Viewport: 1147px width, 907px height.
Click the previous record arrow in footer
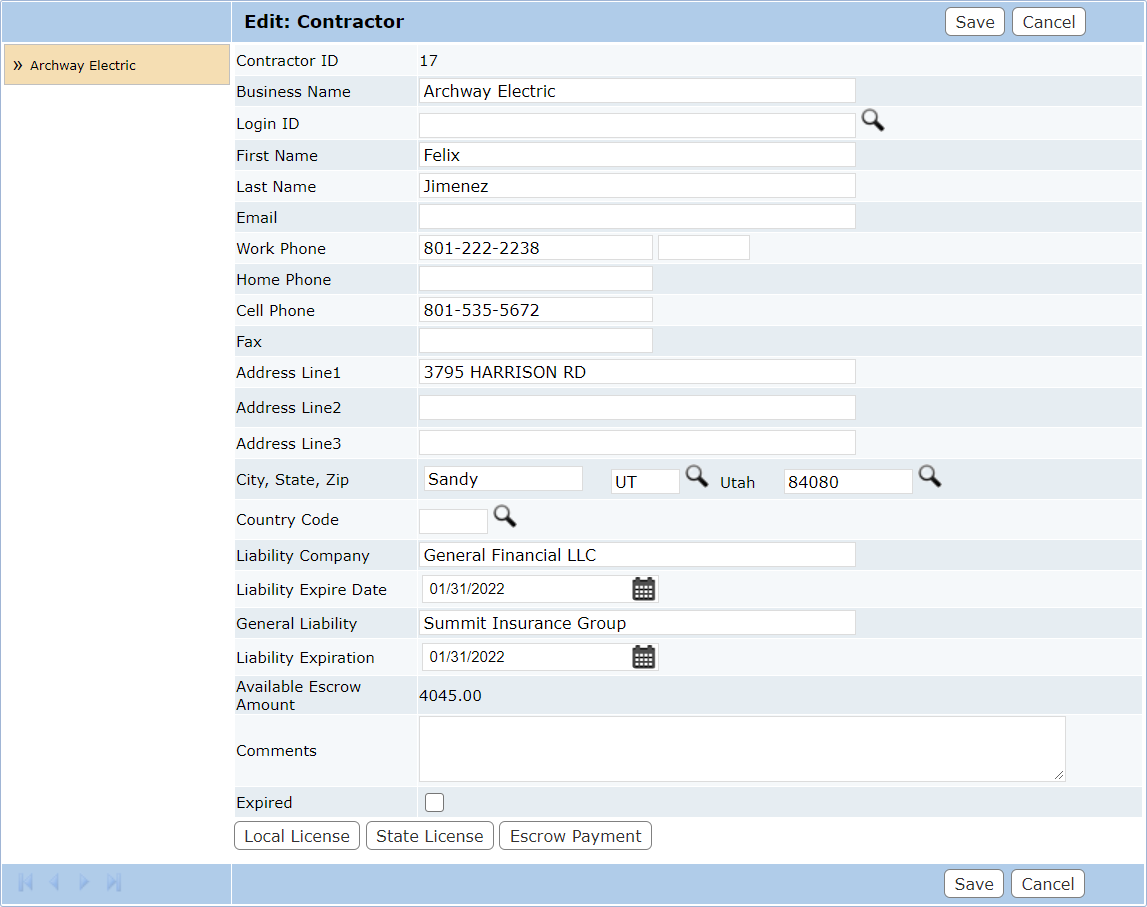click(x=55, y=882)
